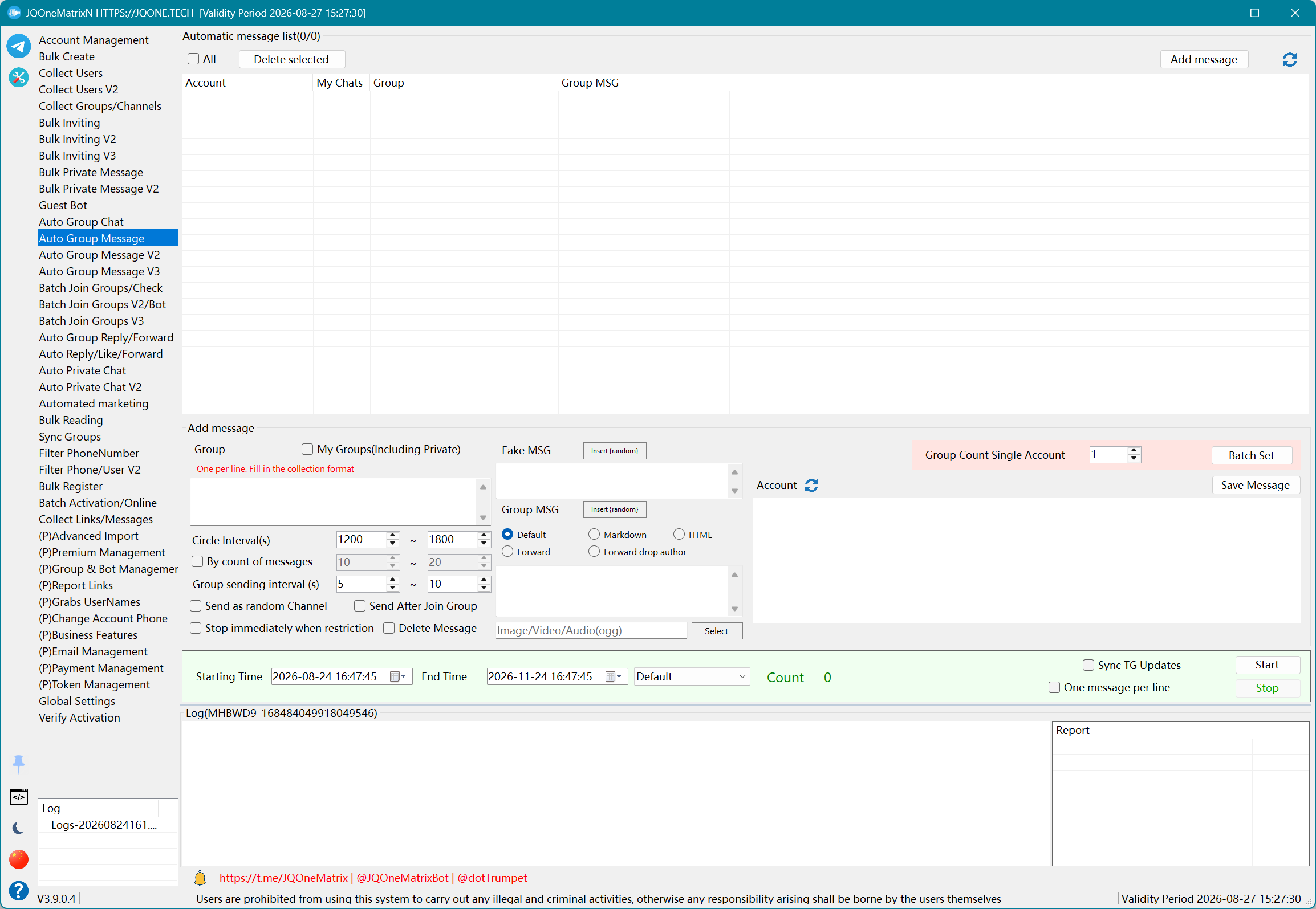This screenshot has width=1316, height=909.
Task: Open the End Time calendar picker
Action: coord(613,676)
